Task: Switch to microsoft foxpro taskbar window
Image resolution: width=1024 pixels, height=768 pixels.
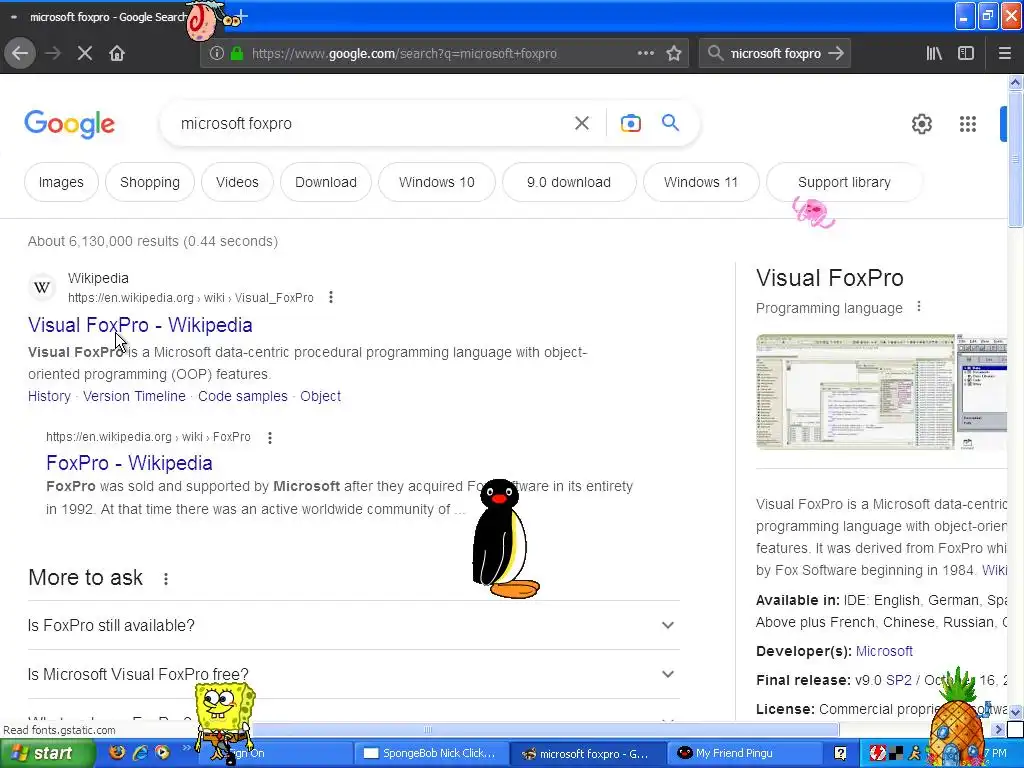Action: 586,753
